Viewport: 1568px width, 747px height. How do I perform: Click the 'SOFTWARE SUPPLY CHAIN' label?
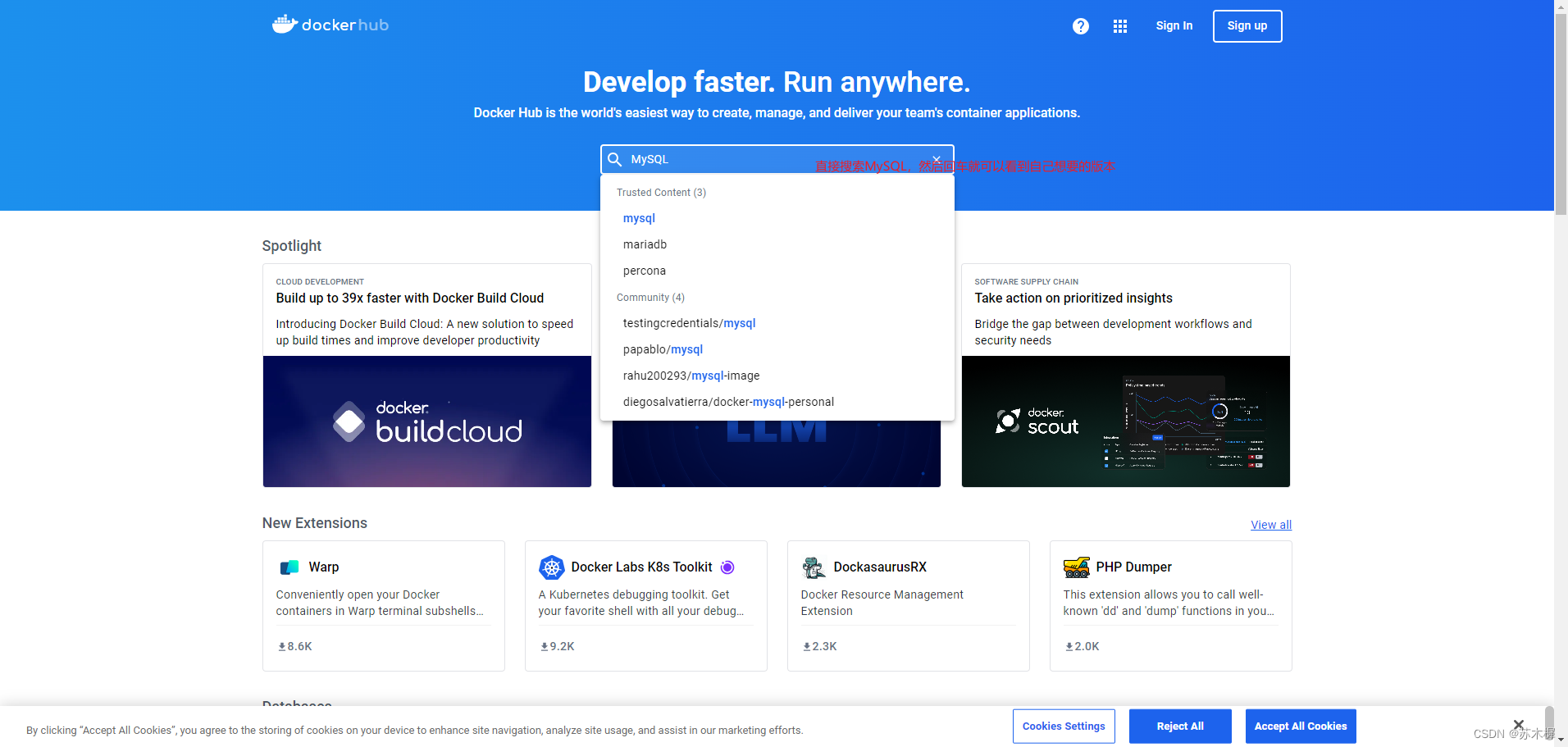coord(1027,281)
